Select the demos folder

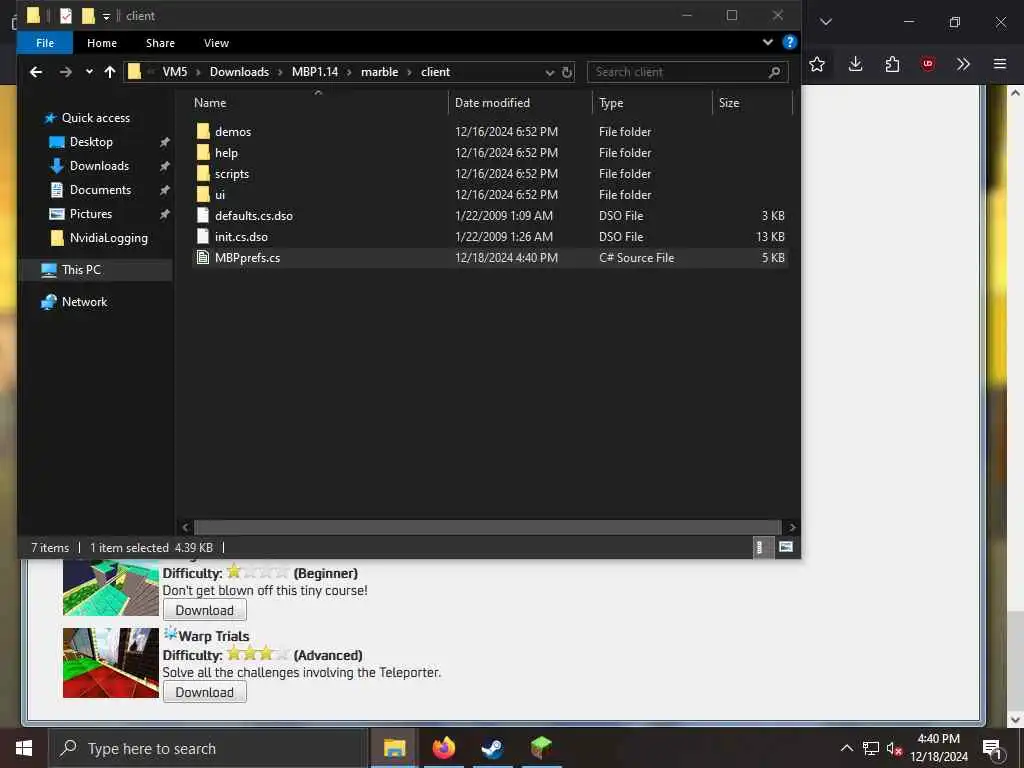(233, 131)
